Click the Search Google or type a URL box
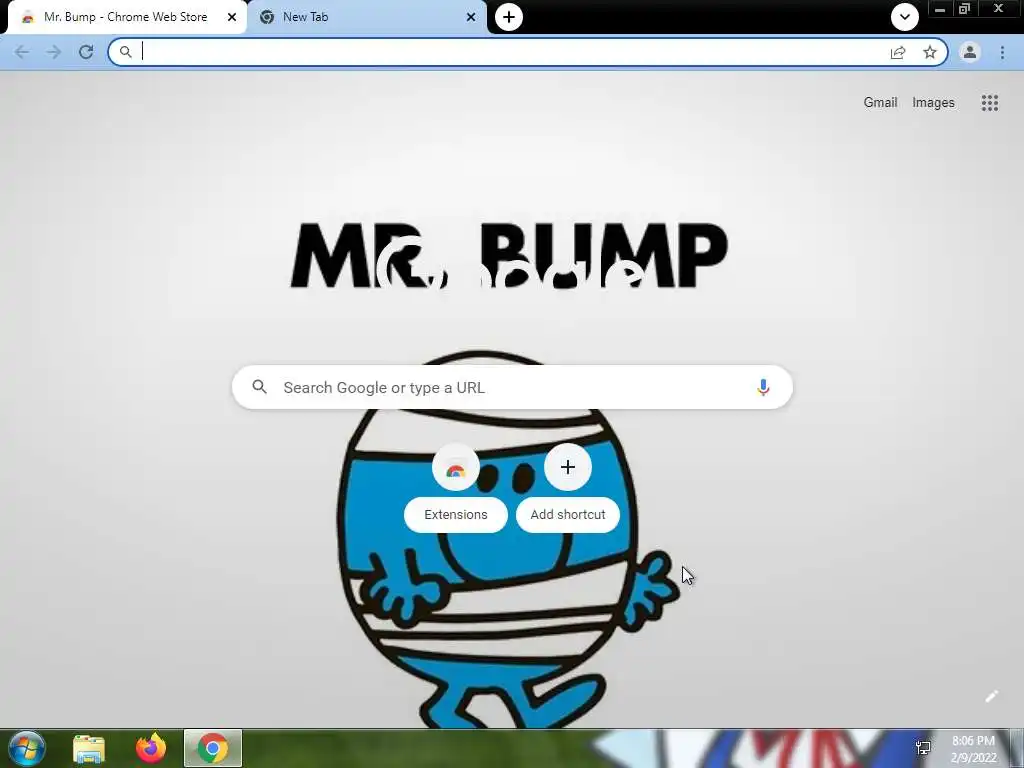This screenshot has height=768, width=1024. point(512,387)
